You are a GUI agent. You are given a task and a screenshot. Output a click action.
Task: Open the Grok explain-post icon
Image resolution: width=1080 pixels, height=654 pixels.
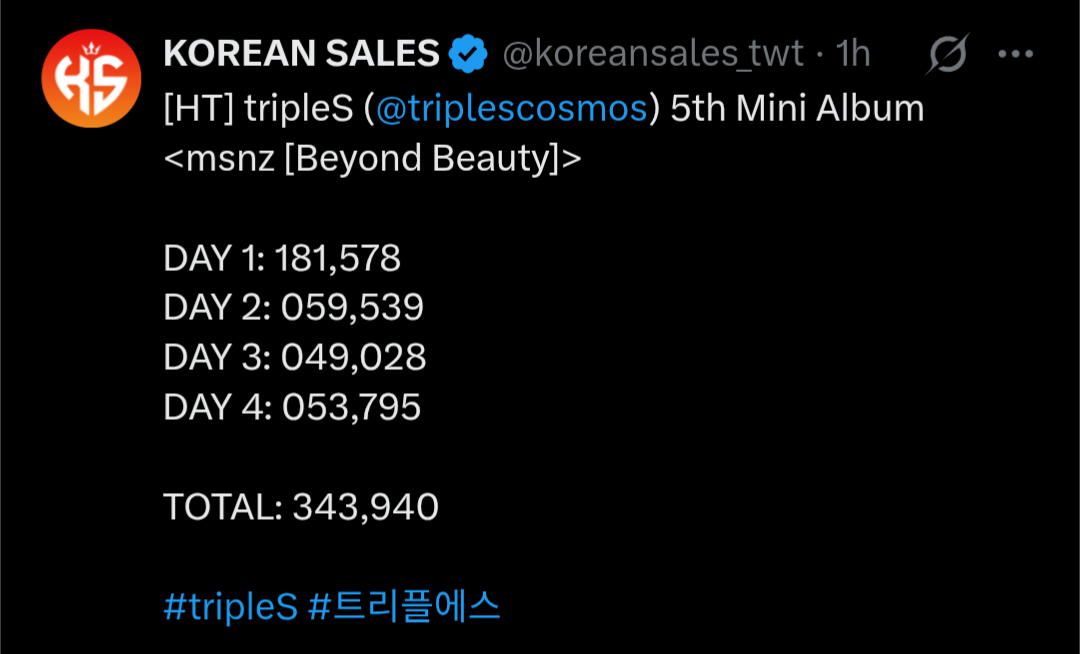[946, 54]
